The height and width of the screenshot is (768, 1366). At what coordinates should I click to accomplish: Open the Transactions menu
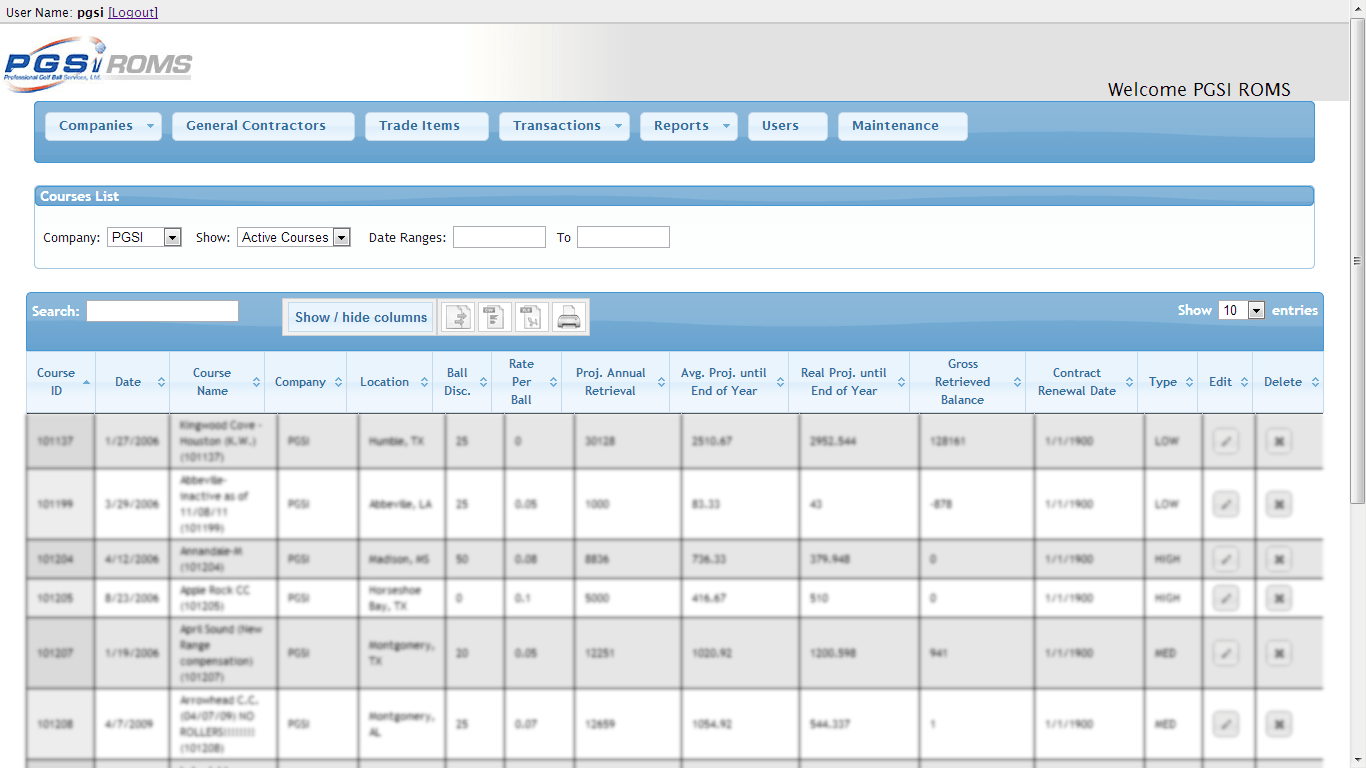(564, 126)
